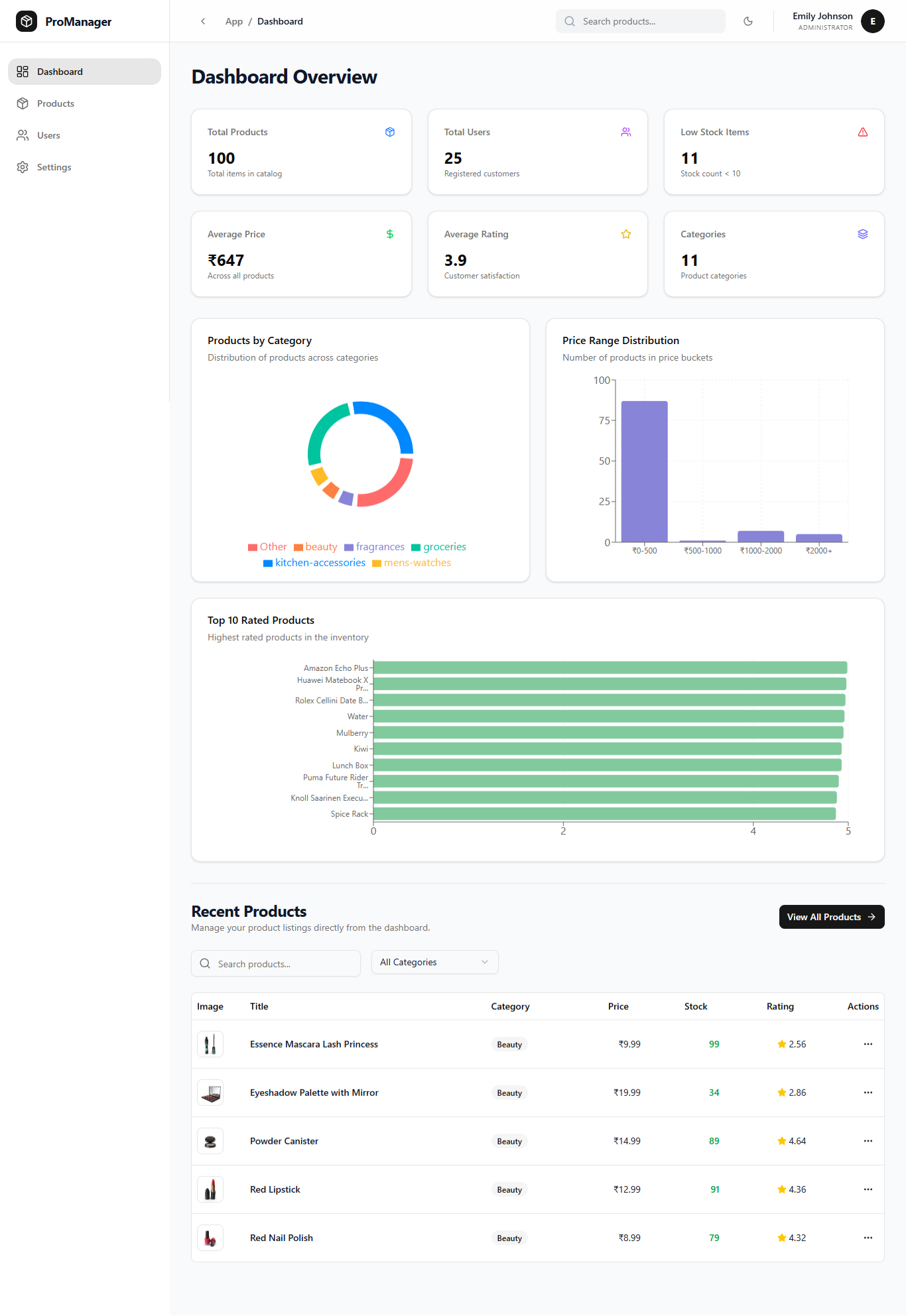Open Products in the sidebar
The width and height of the screenshot is (906, 1316).
[56, 103]
